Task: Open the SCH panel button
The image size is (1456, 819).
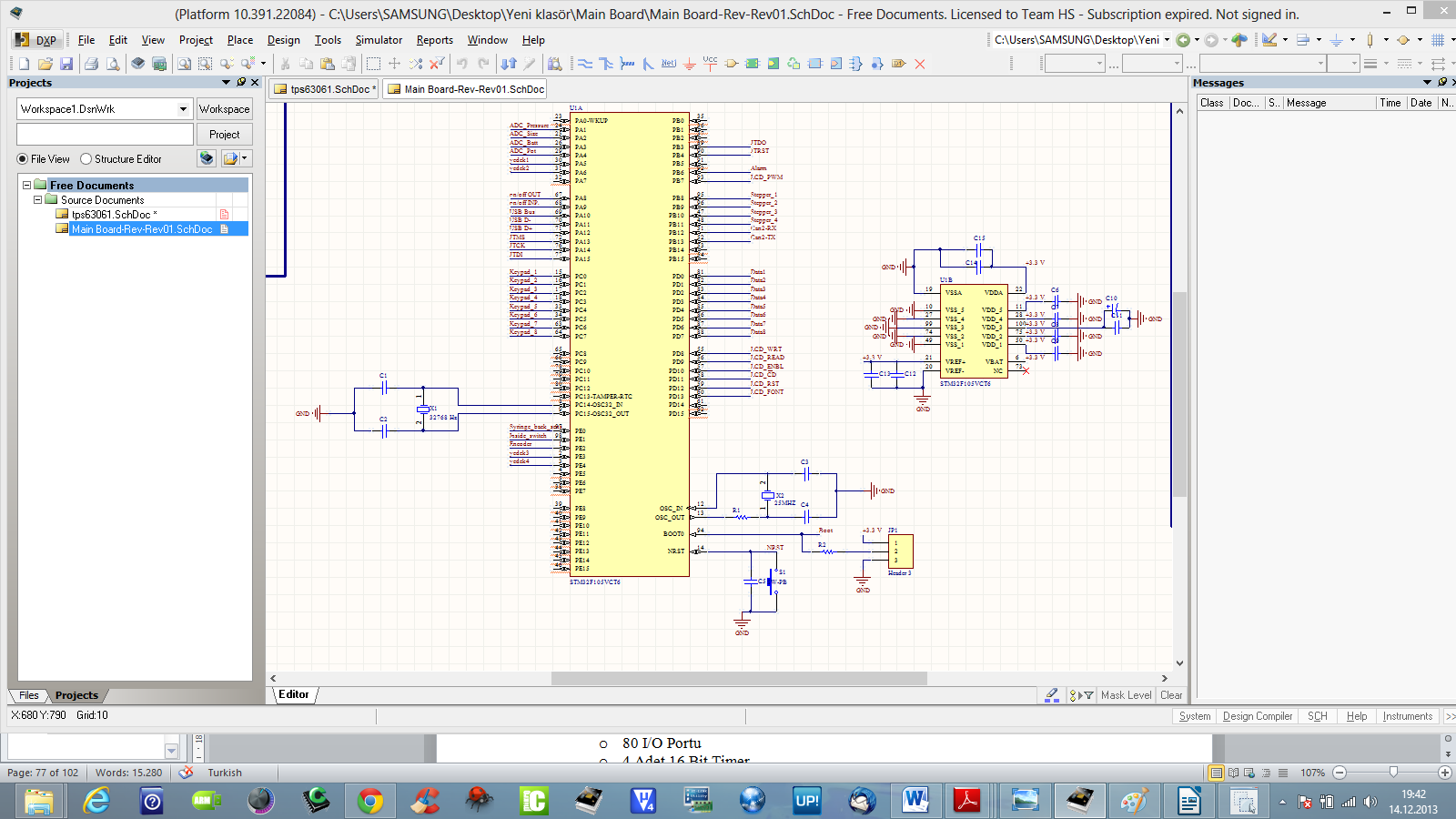Action: tap(1318, 716)
